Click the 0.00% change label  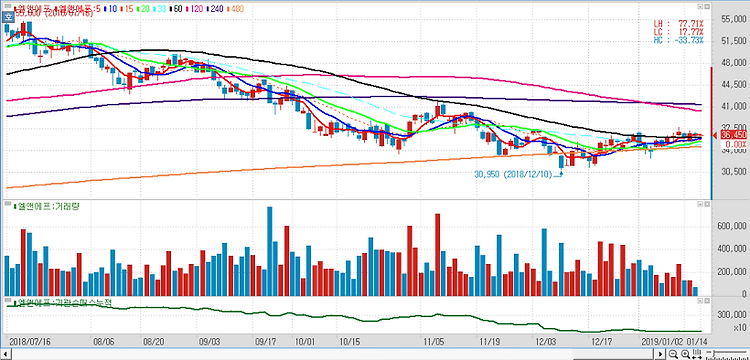[x=736, y=144]
